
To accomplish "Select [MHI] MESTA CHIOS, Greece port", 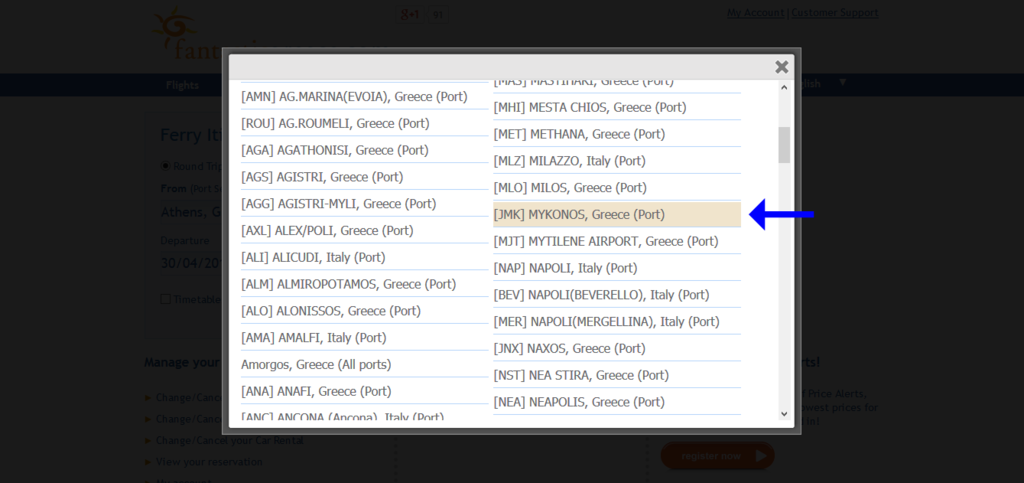I will pos(617,107).
